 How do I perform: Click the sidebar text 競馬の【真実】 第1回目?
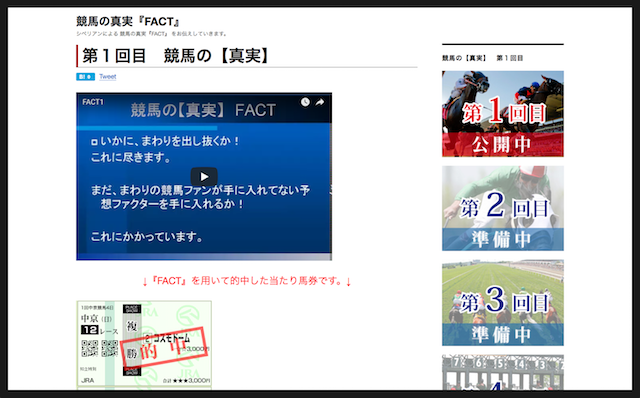coord(482,58)
